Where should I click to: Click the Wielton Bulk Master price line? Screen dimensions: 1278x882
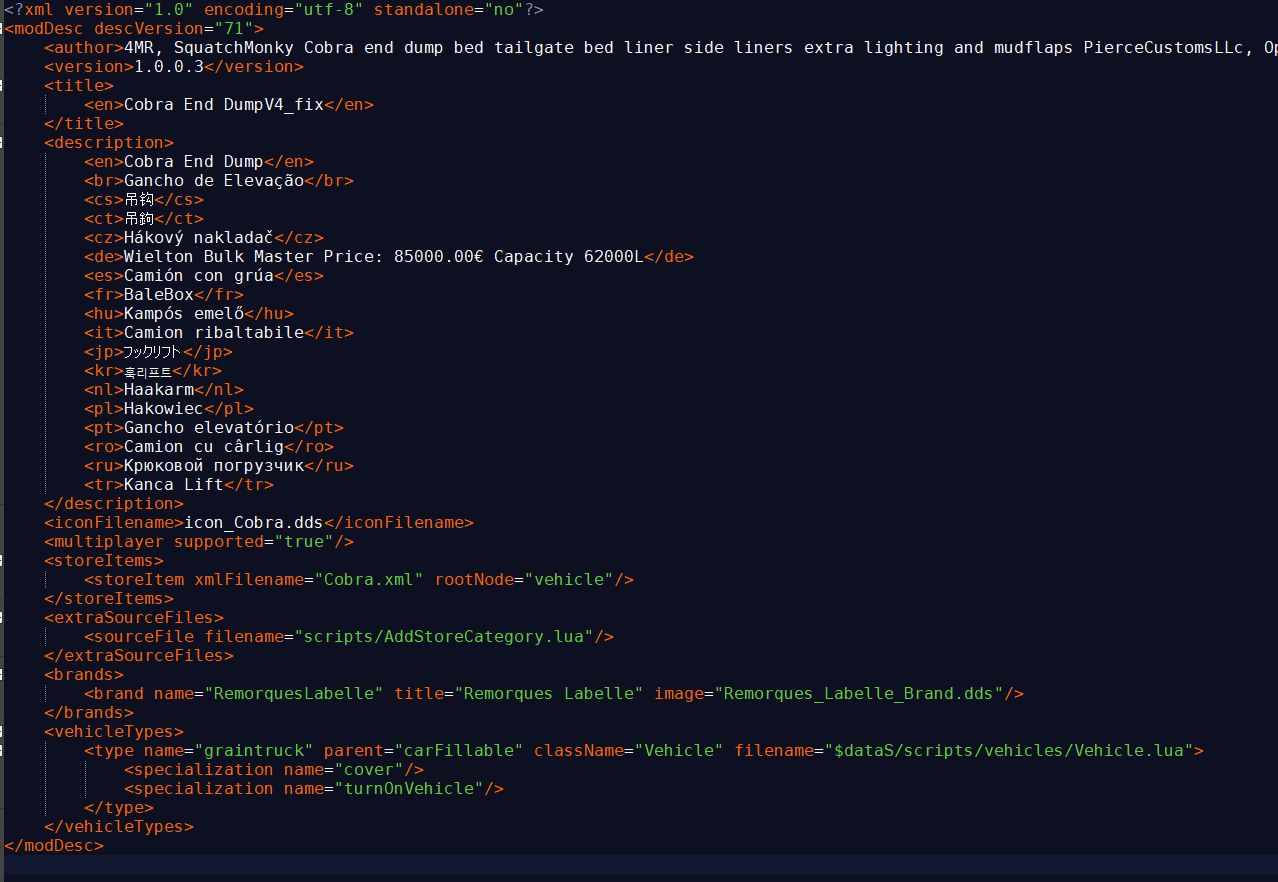(389, 256)
